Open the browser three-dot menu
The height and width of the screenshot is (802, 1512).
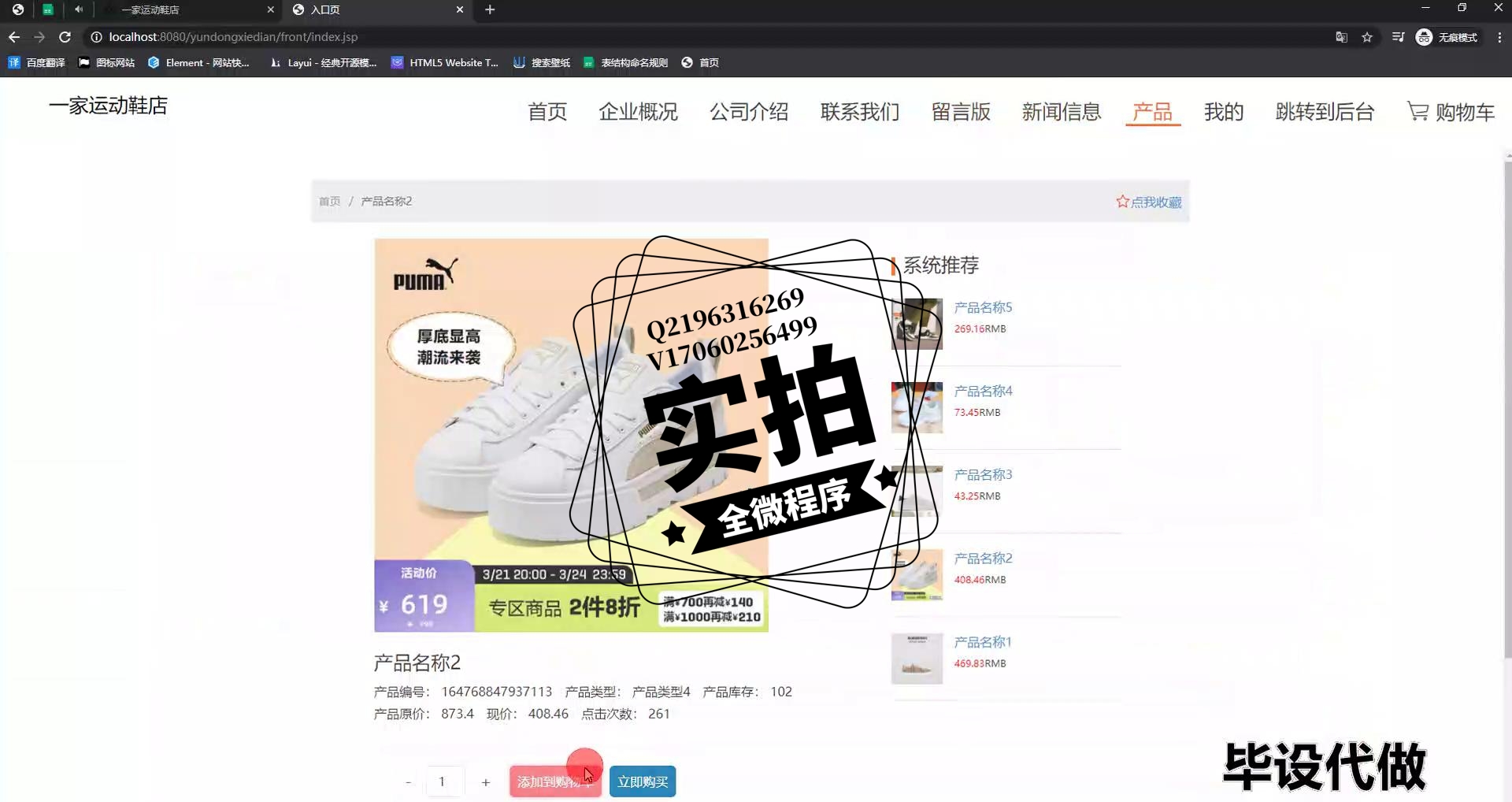(x=1499, y=37)
